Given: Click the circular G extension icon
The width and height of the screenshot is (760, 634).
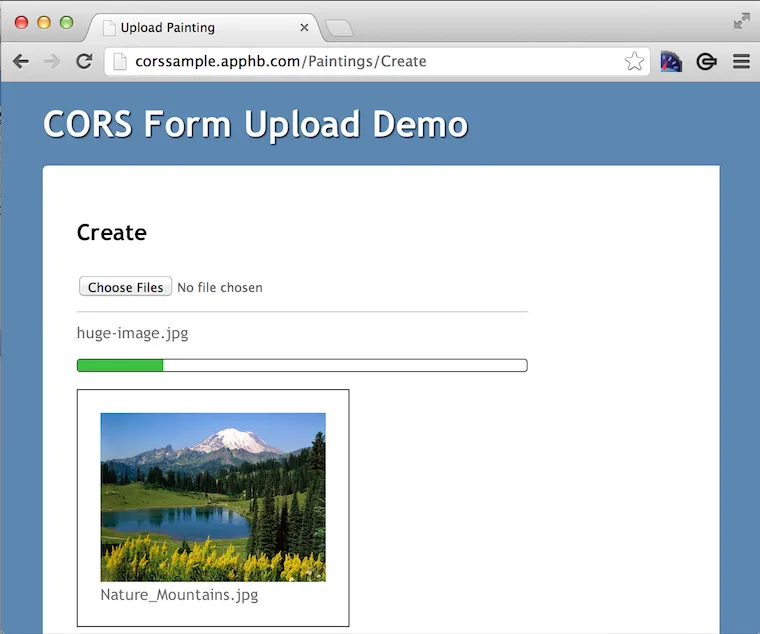Looking at the screenshot, I should click(x=706, y=62).
